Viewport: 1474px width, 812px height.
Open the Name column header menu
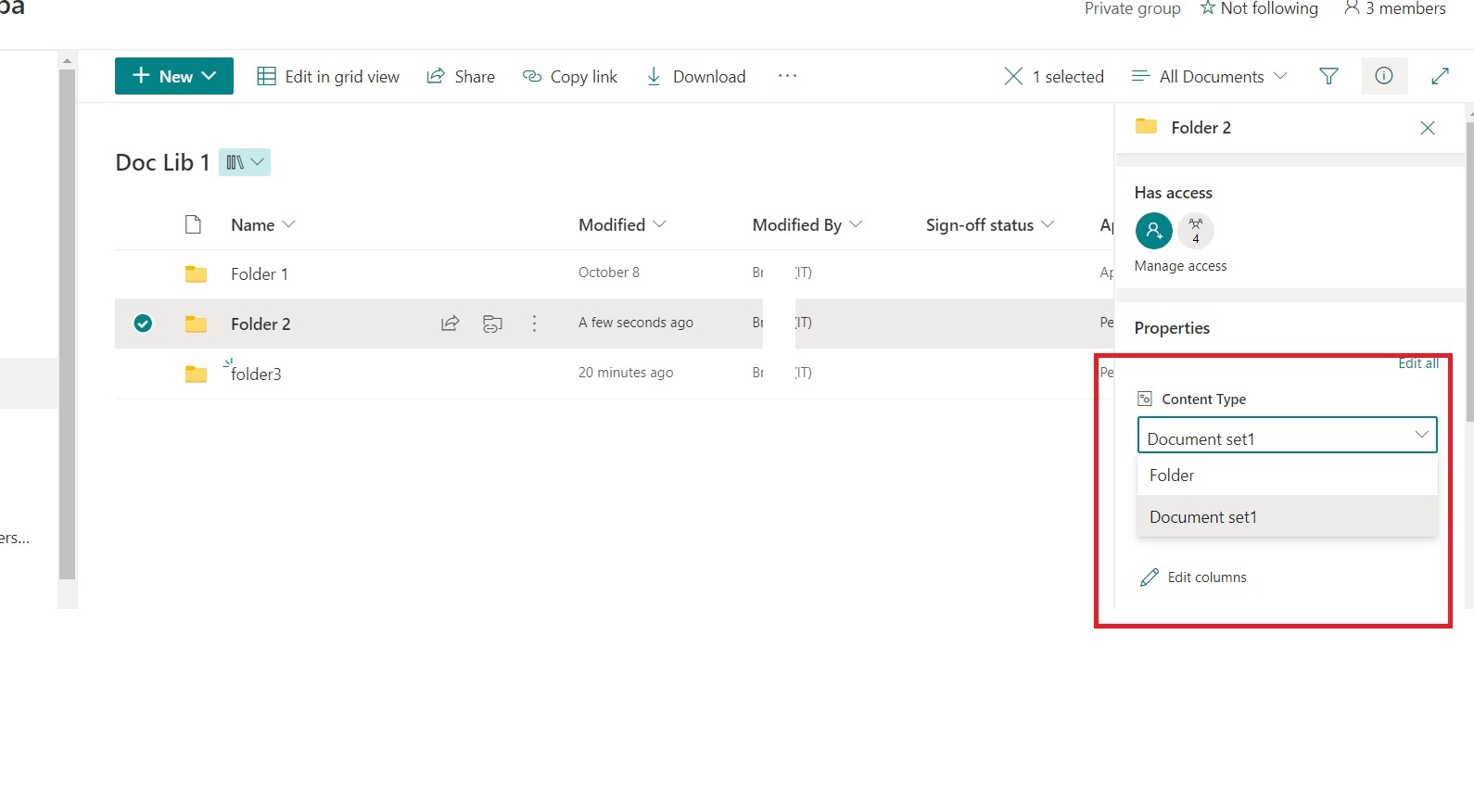(263, 224)
